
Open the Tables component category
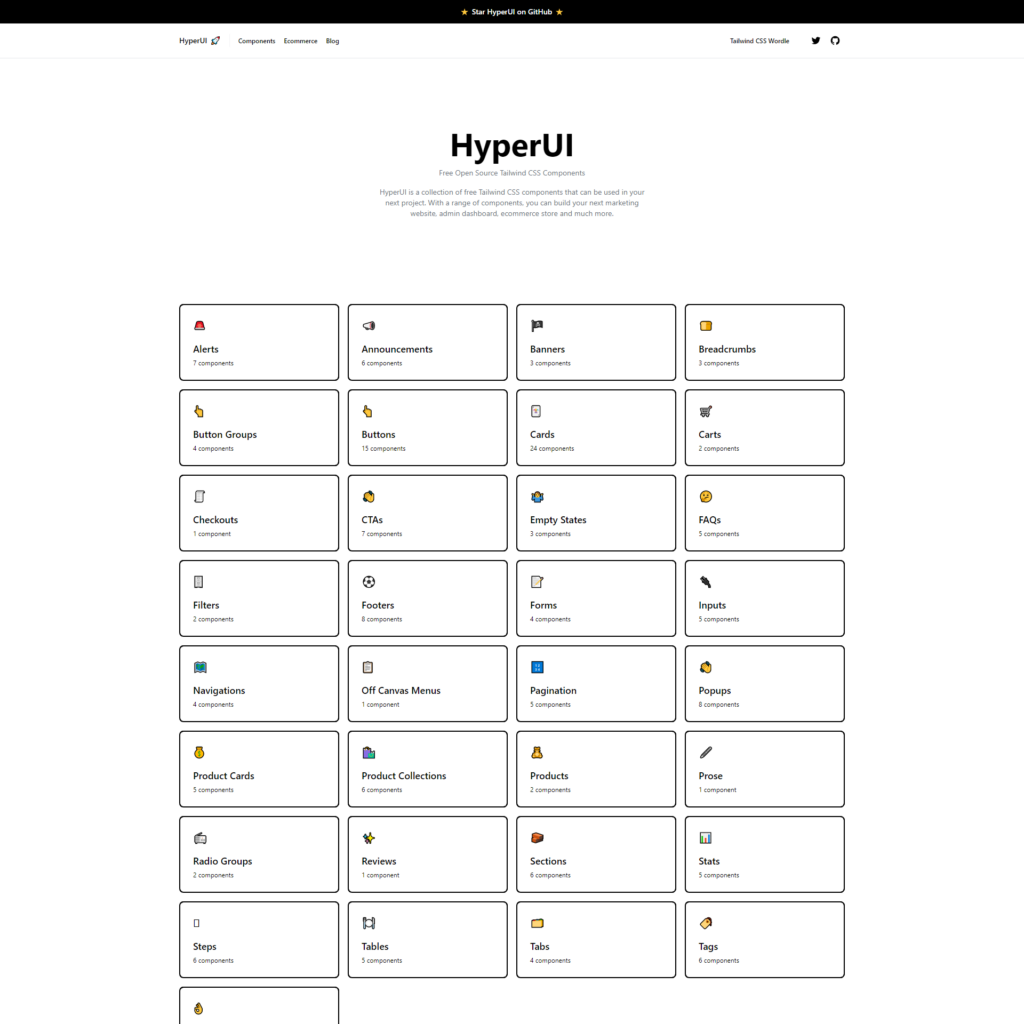coord(427,938)
